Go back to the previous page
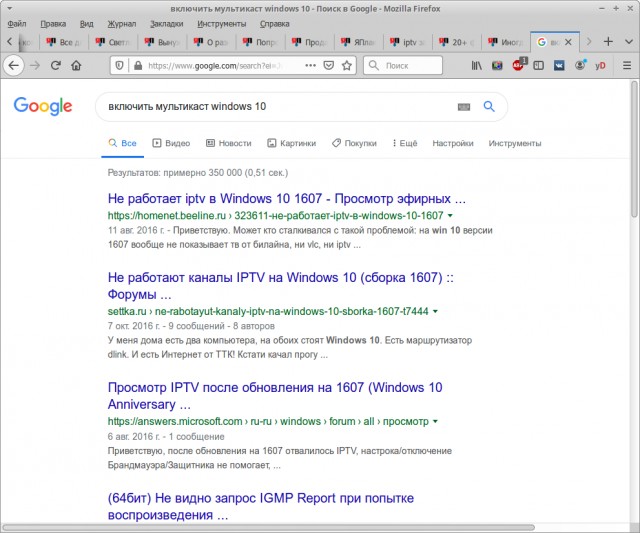 coord(13,65)
